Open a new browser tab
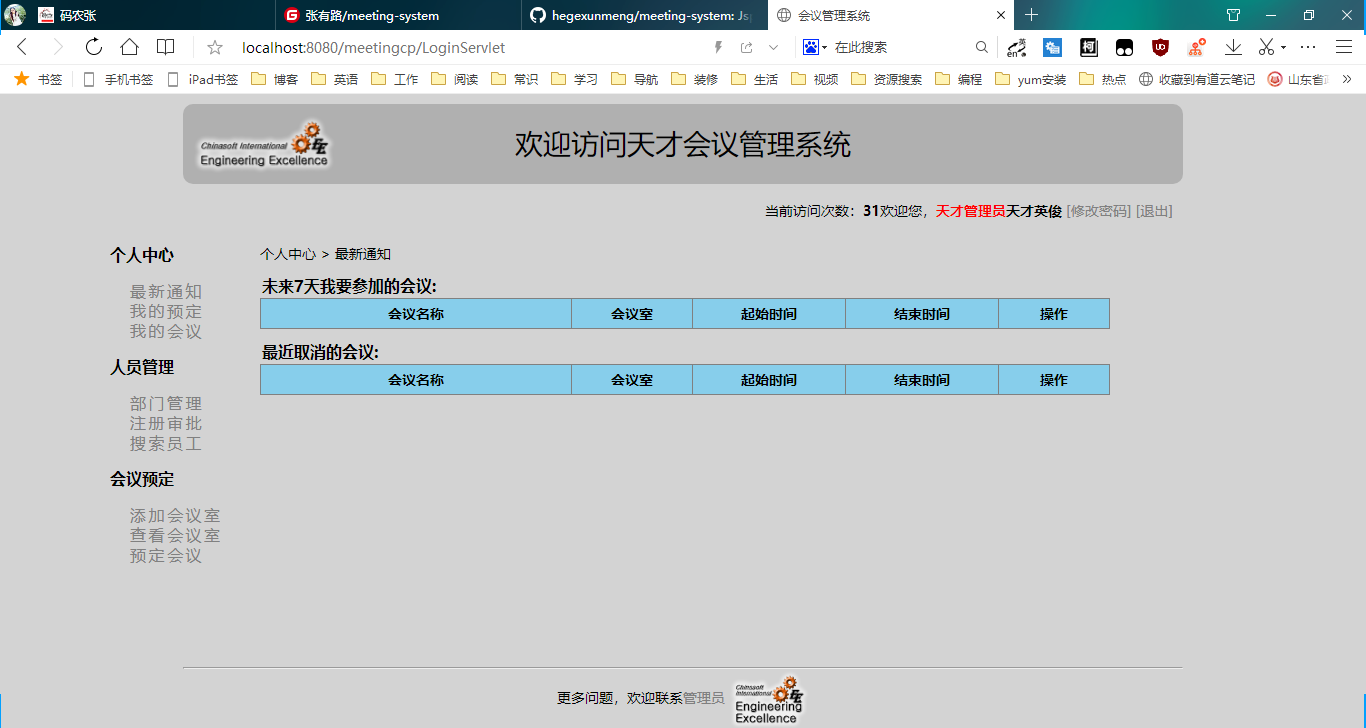The height and width of the screenshot is (728, 1366). click(1030, 15)
